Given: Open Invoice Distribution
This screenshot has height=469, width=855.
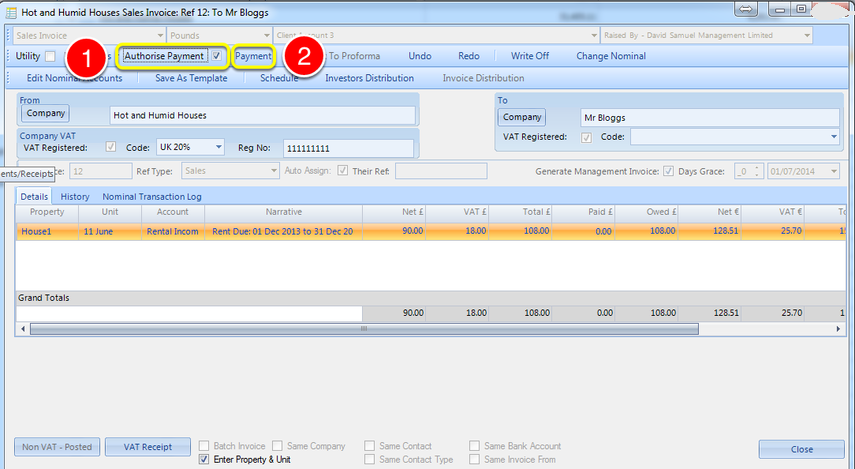Looking at the screenshot, I should 483,78.
